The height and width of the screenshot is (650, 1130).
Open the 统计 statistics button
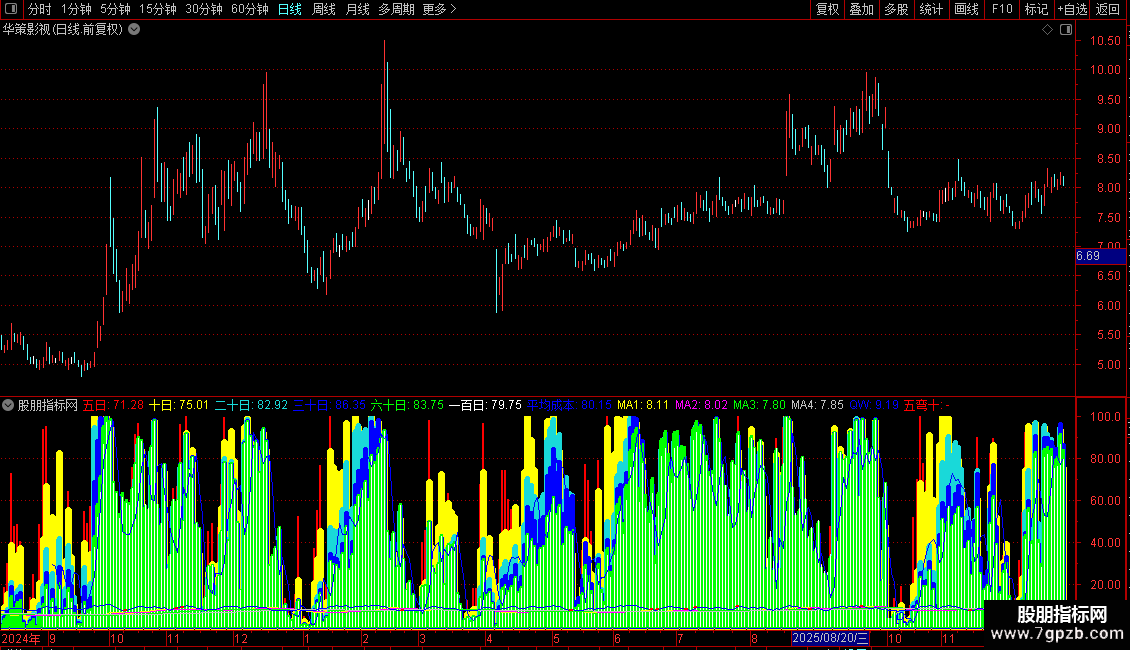tap(931, 9)
